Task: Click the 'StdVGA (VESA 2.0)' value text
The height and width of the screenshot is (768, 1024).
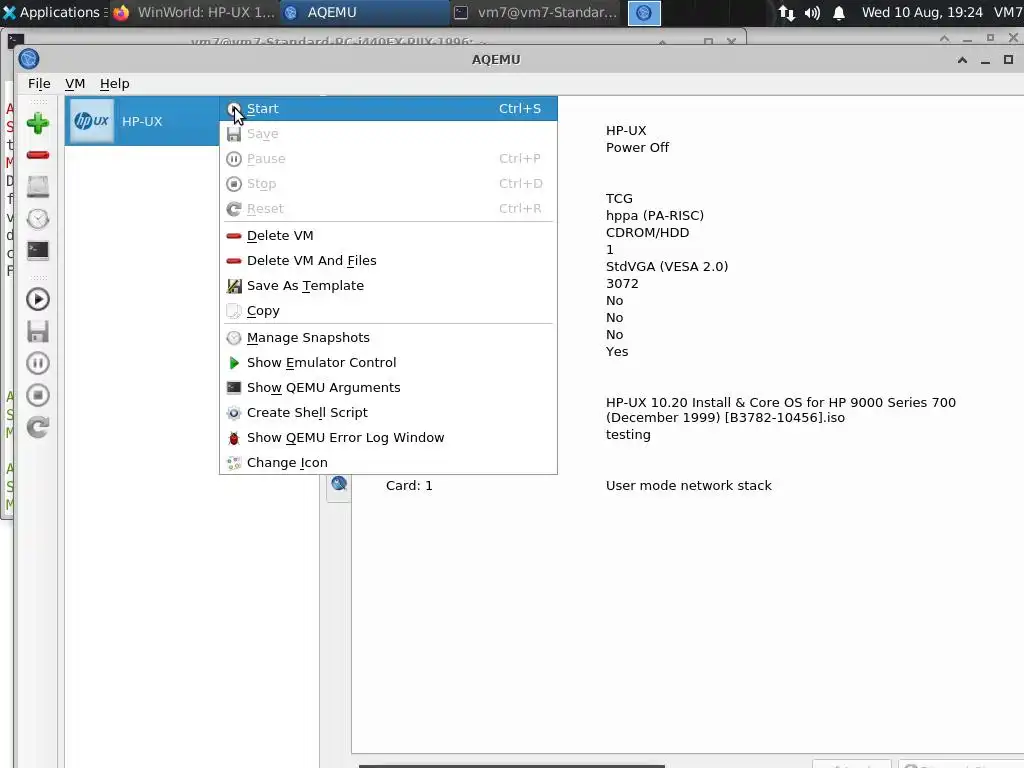Action: click(x=667, y=266)
